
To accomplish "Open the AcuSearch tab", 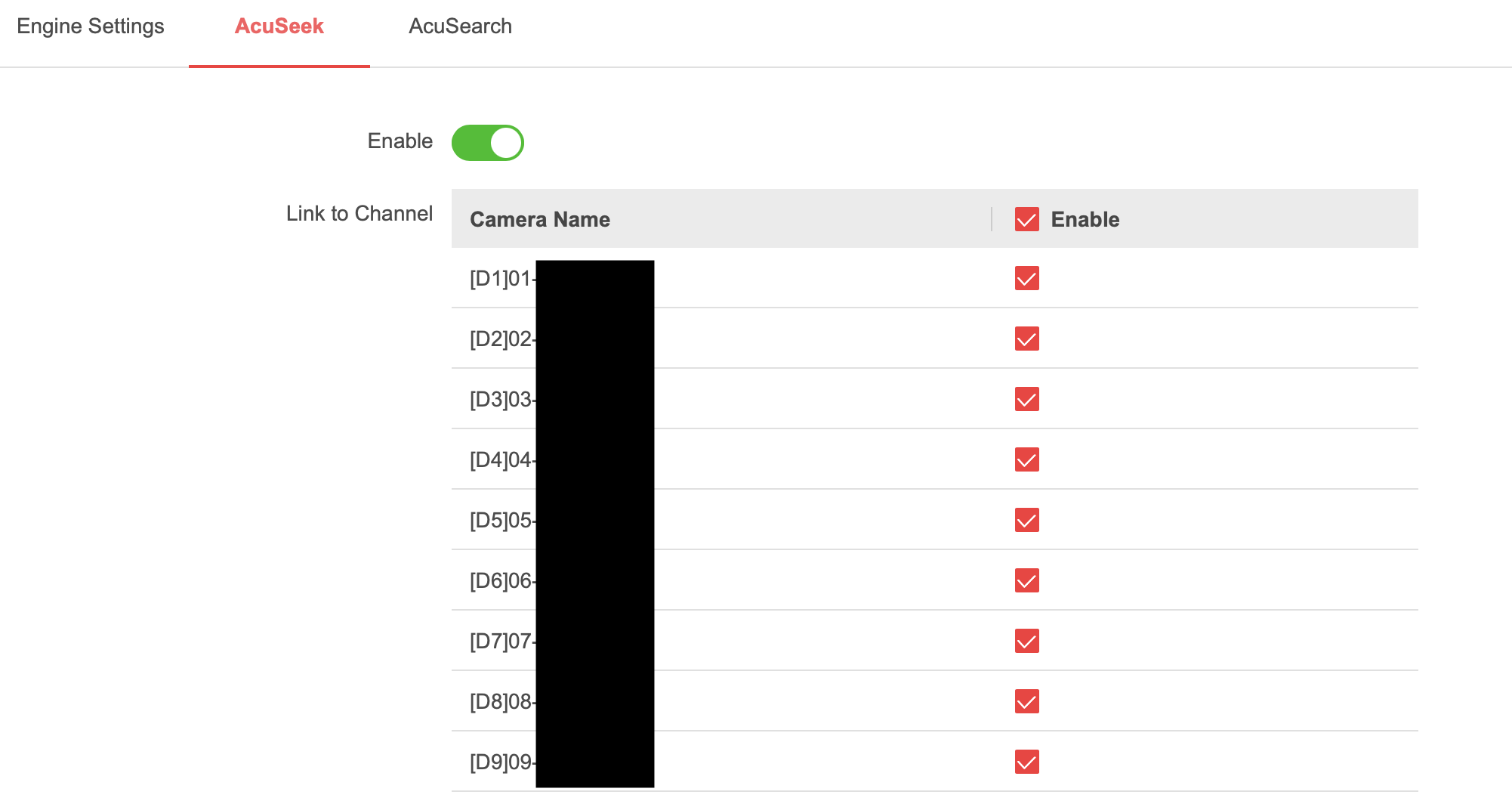I will [x=460, y=26].
